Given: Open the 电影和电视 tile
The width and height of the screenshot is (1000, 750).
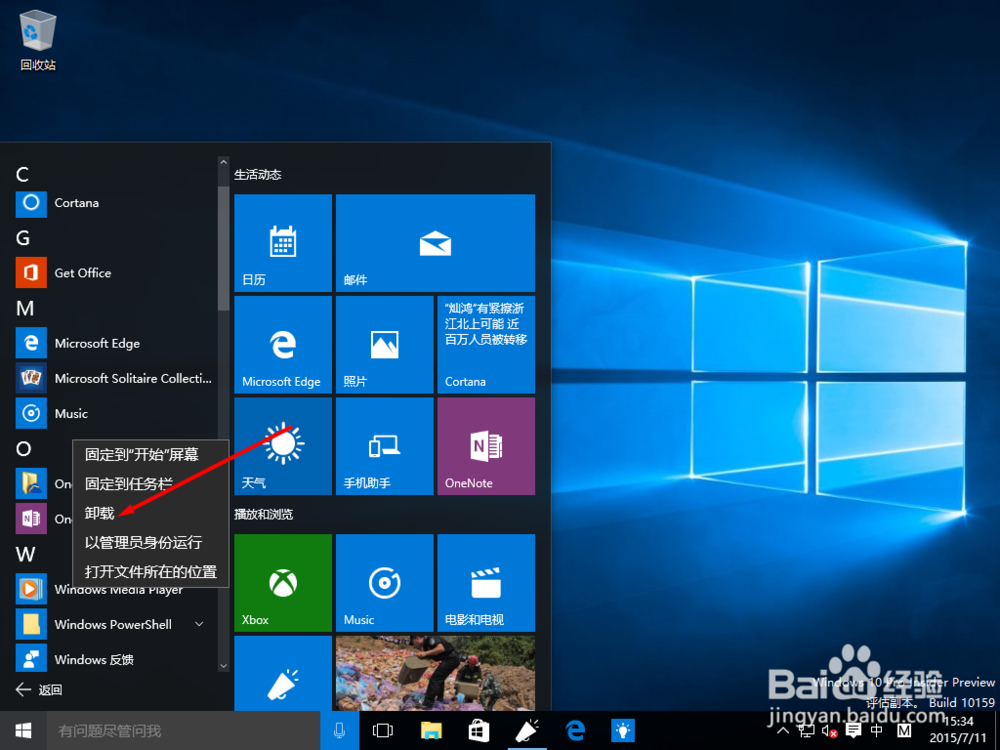Looking at the screenshot, I should [486, 583].
